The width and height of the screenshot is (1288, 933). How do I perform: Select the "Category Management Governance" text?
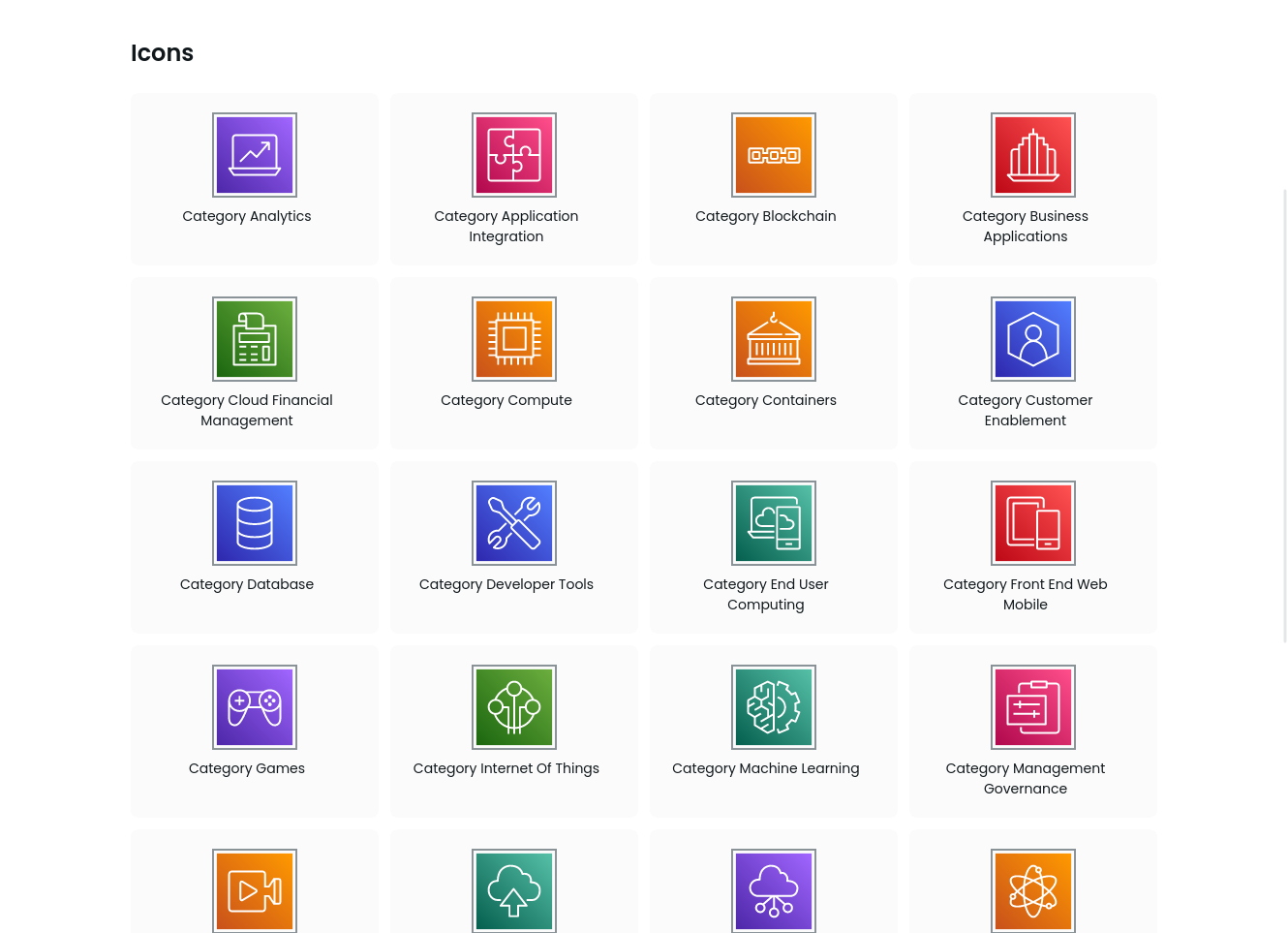(1026, 778)
